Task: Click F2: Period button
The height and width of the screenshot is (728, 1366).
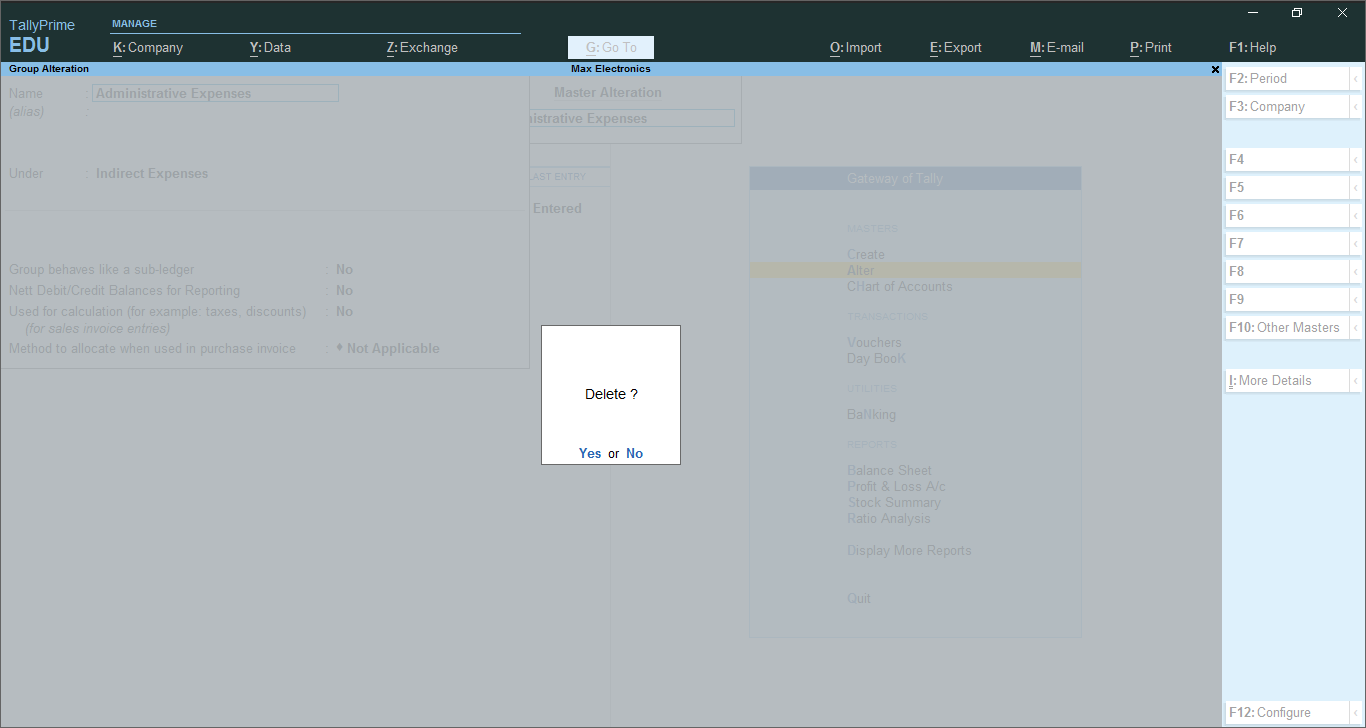Action: [x=1287, y=78]
